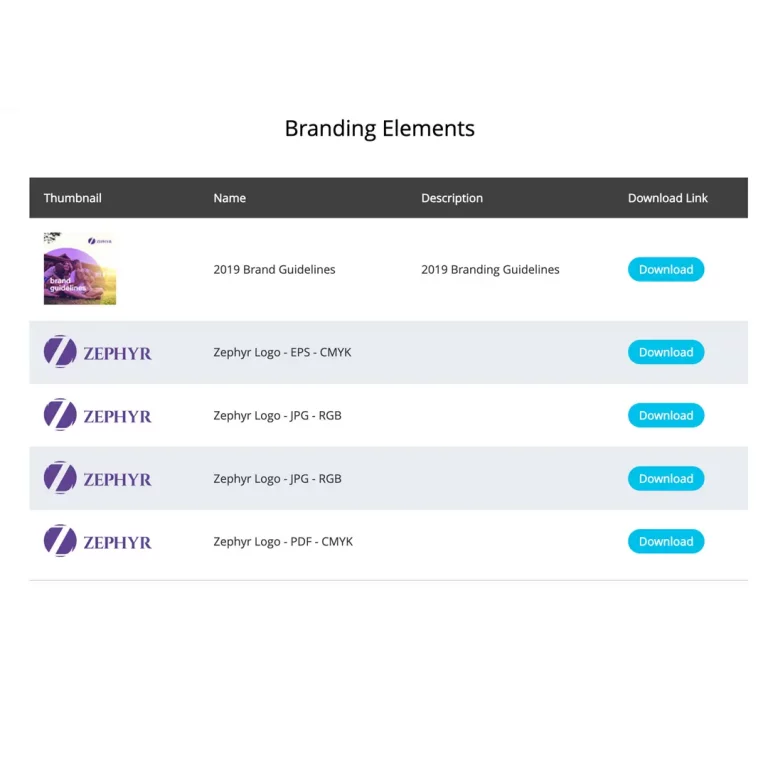Select the 2019 Branding Guidelines description text
This screenshot has width=768, height=768.
coord(490,269)
